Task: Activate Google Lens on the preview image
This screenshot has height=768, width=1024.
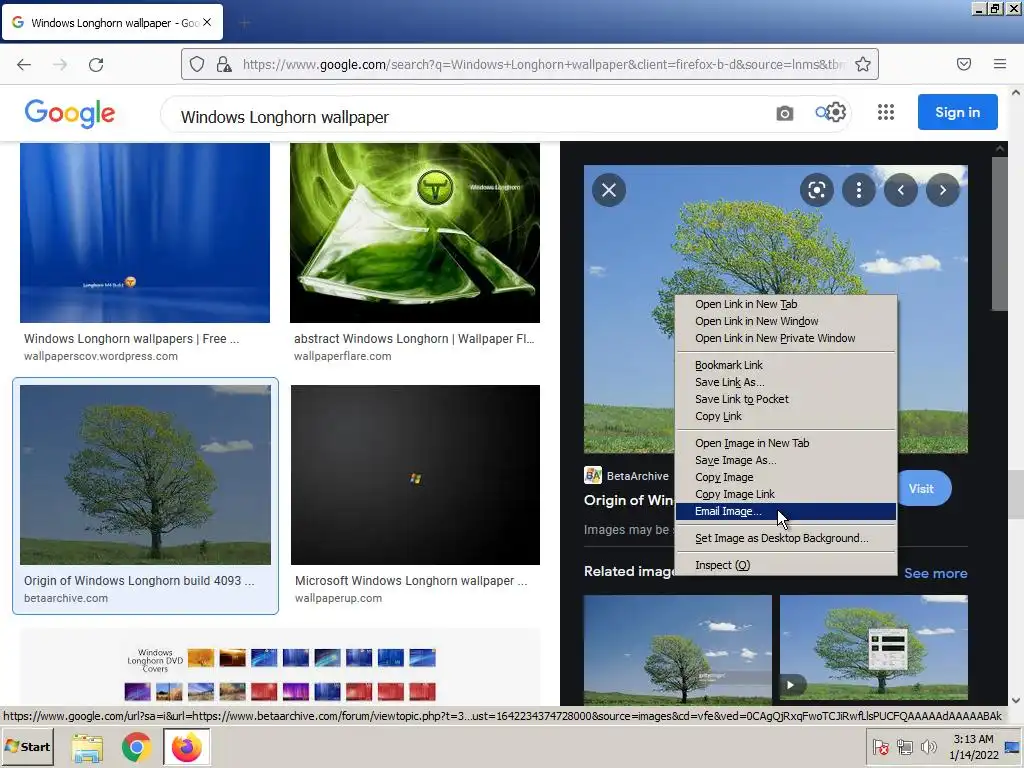Action: [817, 190]
